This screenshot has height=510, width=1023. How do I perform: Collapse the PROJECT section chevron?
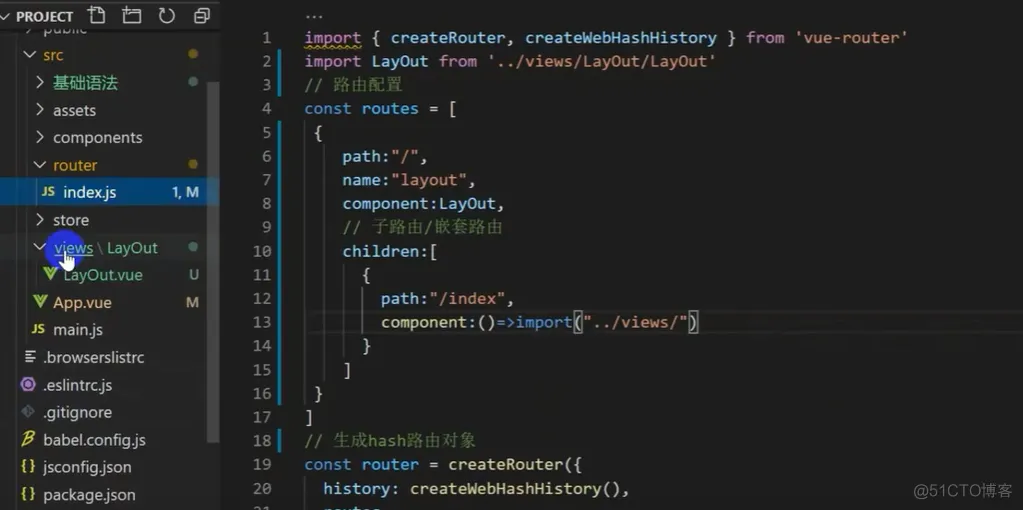coord(5,16)
